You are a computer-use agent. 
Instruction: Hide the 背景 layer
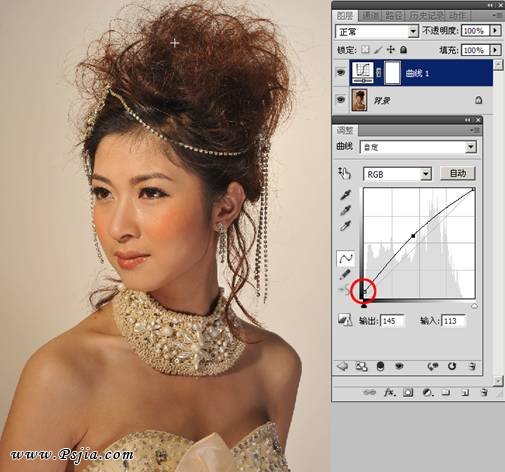click(341, 100)
